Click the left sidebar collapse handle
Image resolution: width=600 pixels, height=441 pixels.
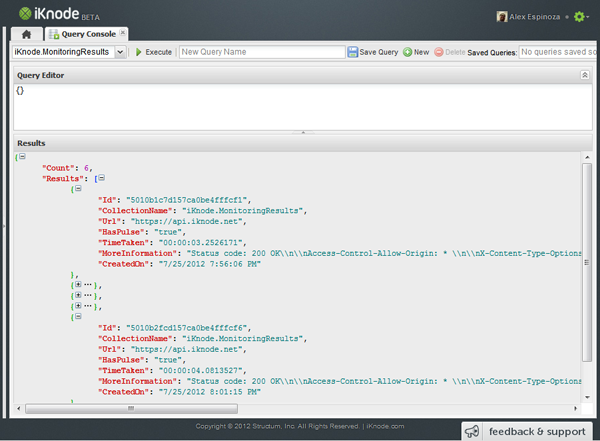pos(4,226)
